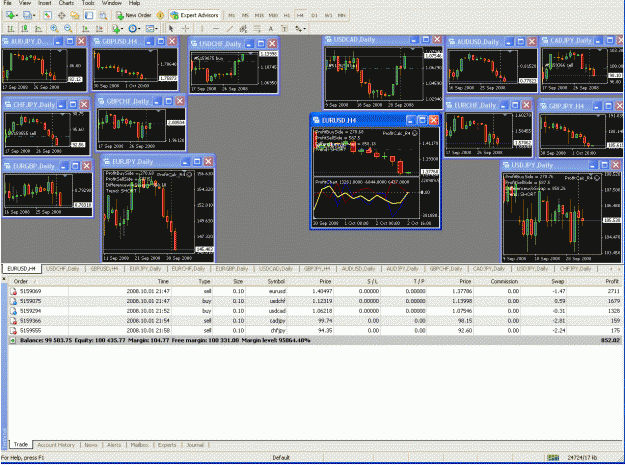The height and width of the screenshot is (465, 625).
Task: Toggle chart shift icon
Action: click(99, 29)
